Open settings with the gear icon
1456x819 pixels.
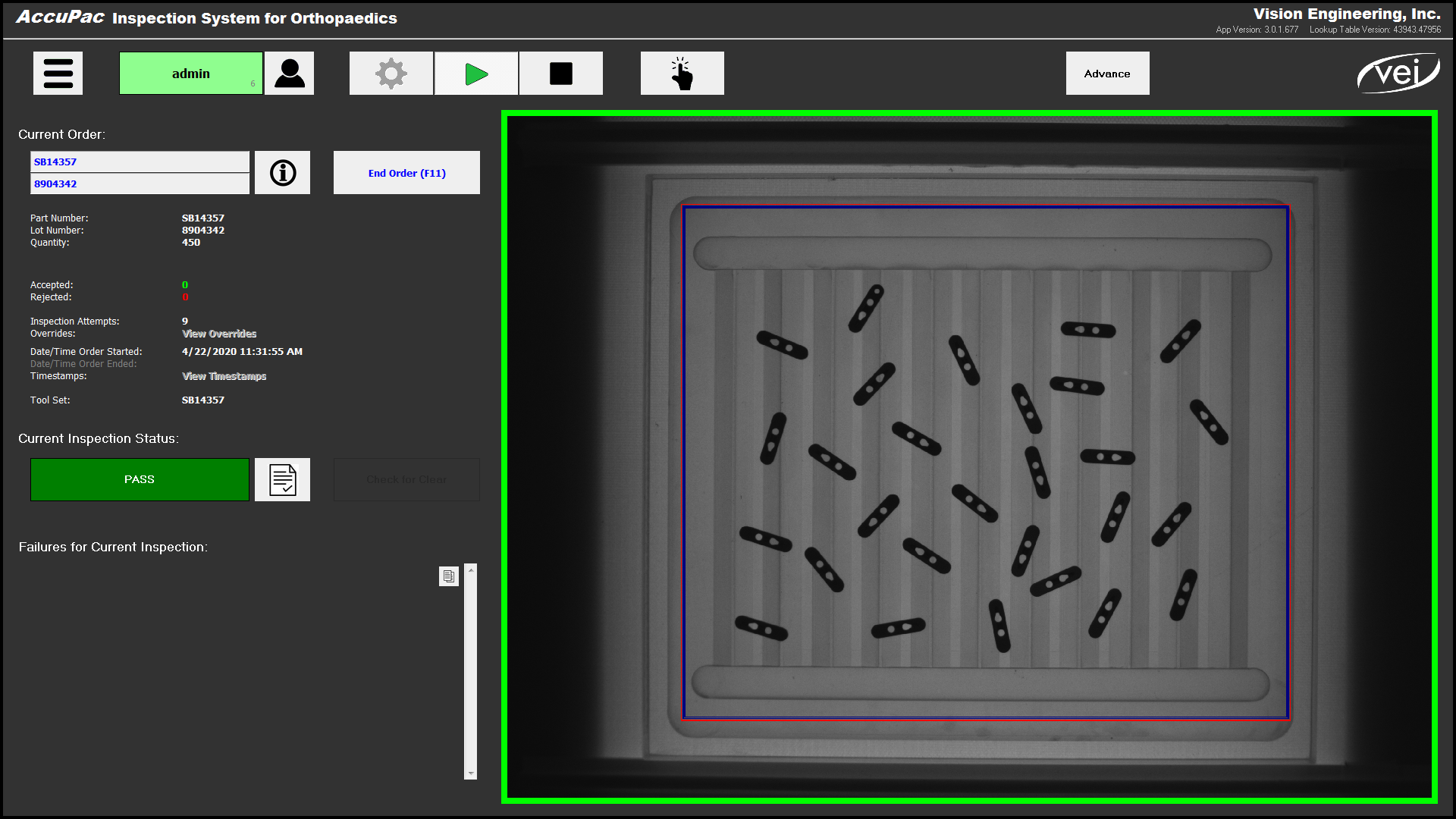pos(391,74)
